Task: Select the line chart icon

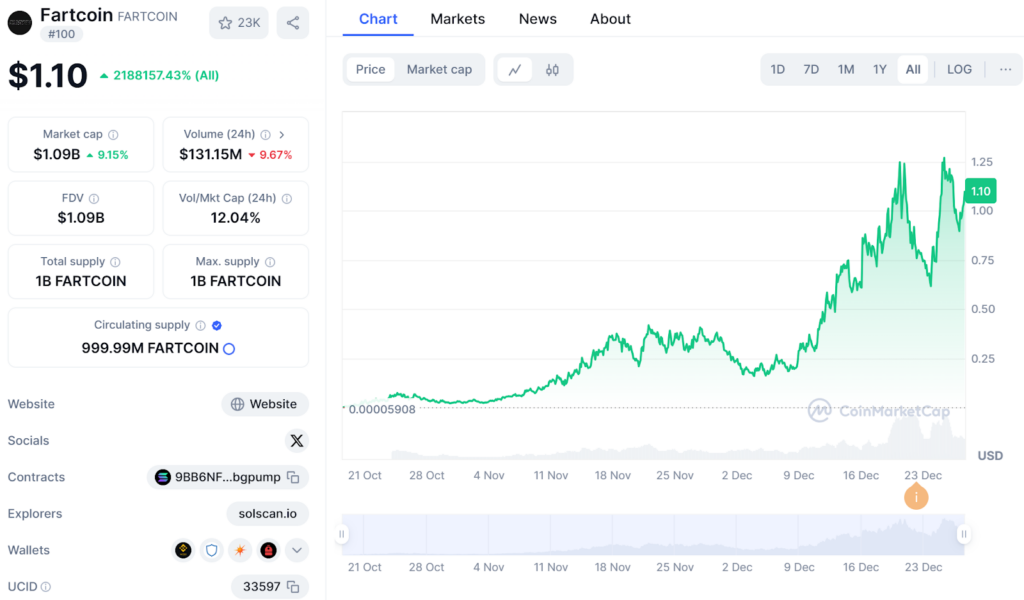Action: tap(515, 70)
